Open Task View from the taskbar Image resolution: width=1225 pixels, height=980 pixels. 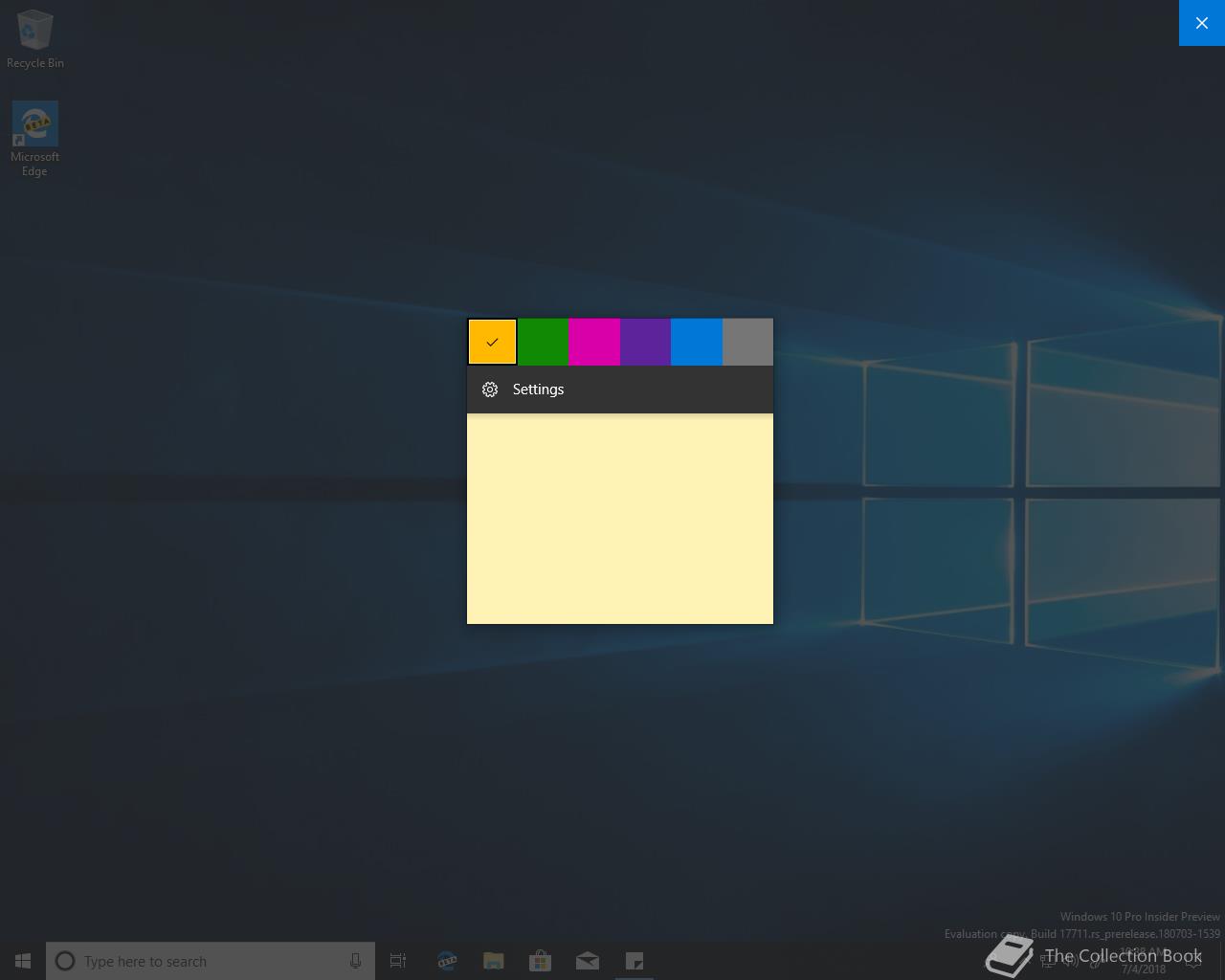pos(398,961)
